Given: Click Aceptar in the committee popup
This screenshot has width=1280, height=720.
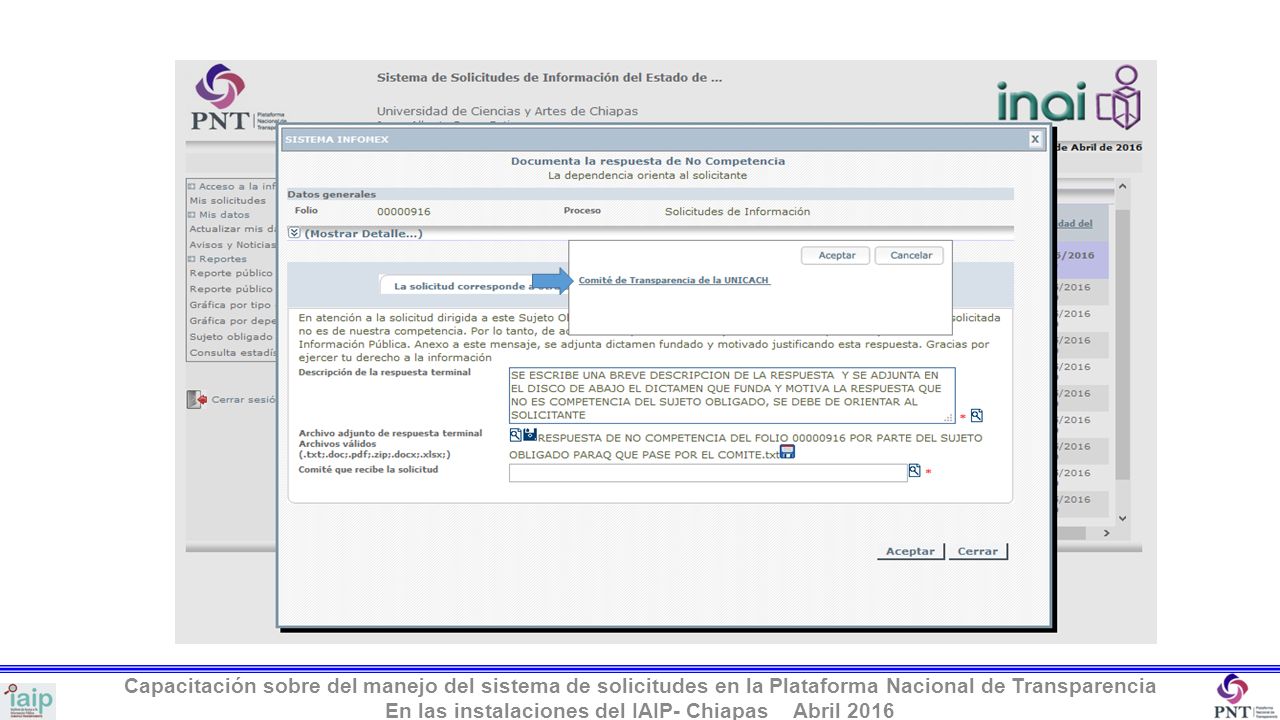Looking at the screenshot, I should [x=836, y=256].
